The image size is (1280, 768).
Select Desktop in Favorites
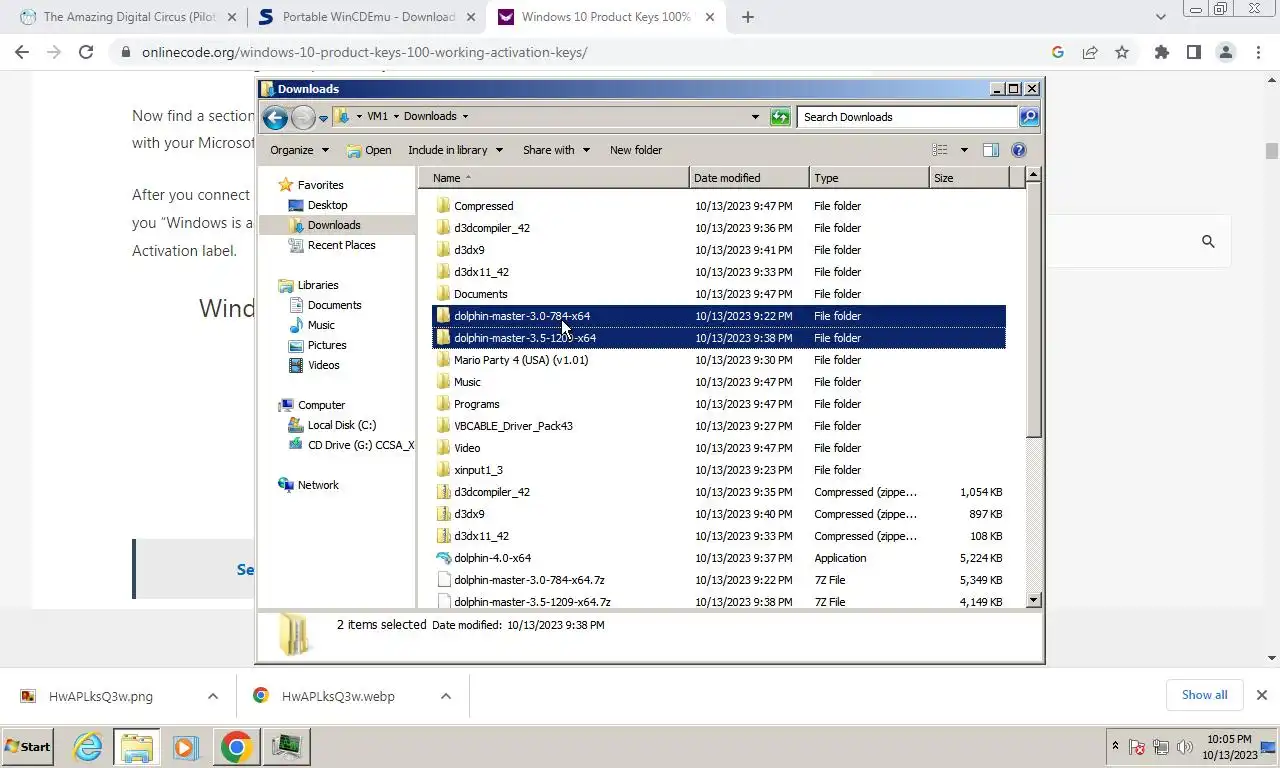click(327, 205)
